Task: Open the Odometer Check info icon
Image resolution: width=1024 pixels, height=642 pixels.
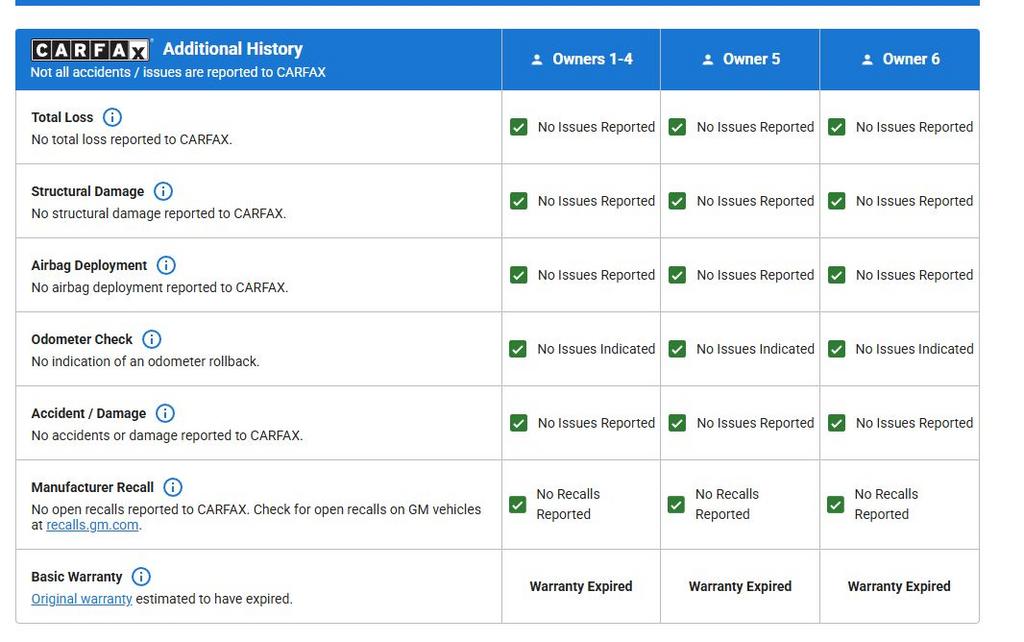Action: coord(152,339)
